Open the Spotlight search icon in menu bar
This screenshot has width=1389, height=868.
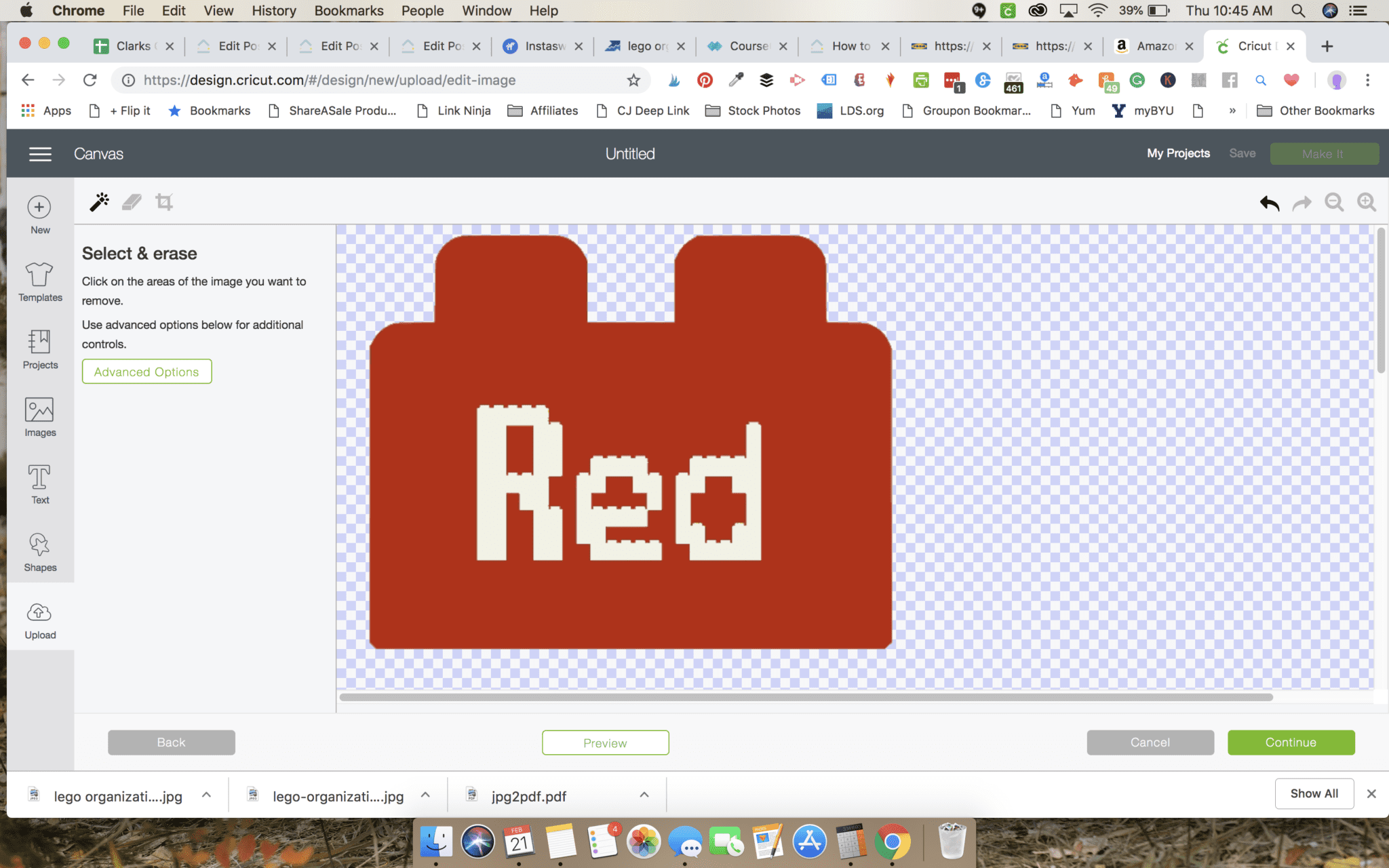pyautogui.click(x=1298, y=11)
